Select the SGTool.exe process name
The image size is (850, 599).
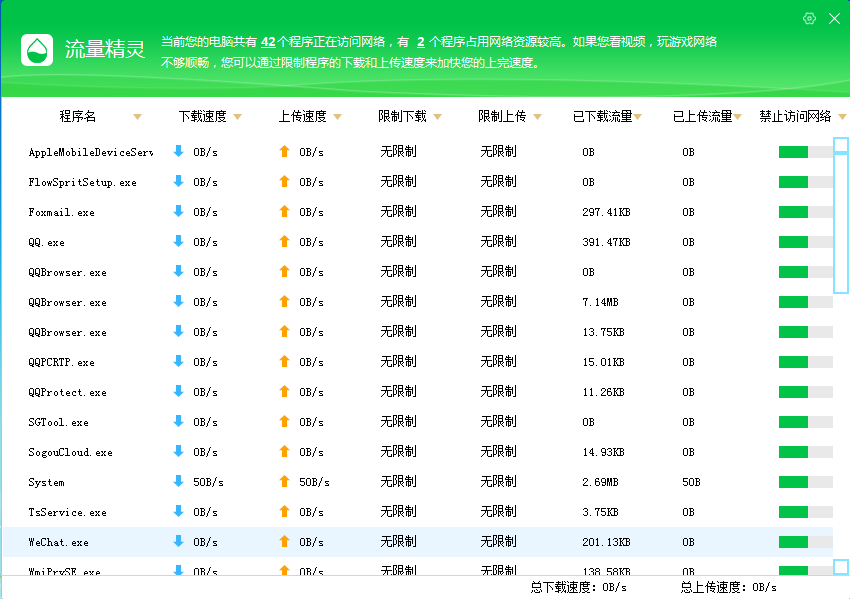[x=59, y=422]
